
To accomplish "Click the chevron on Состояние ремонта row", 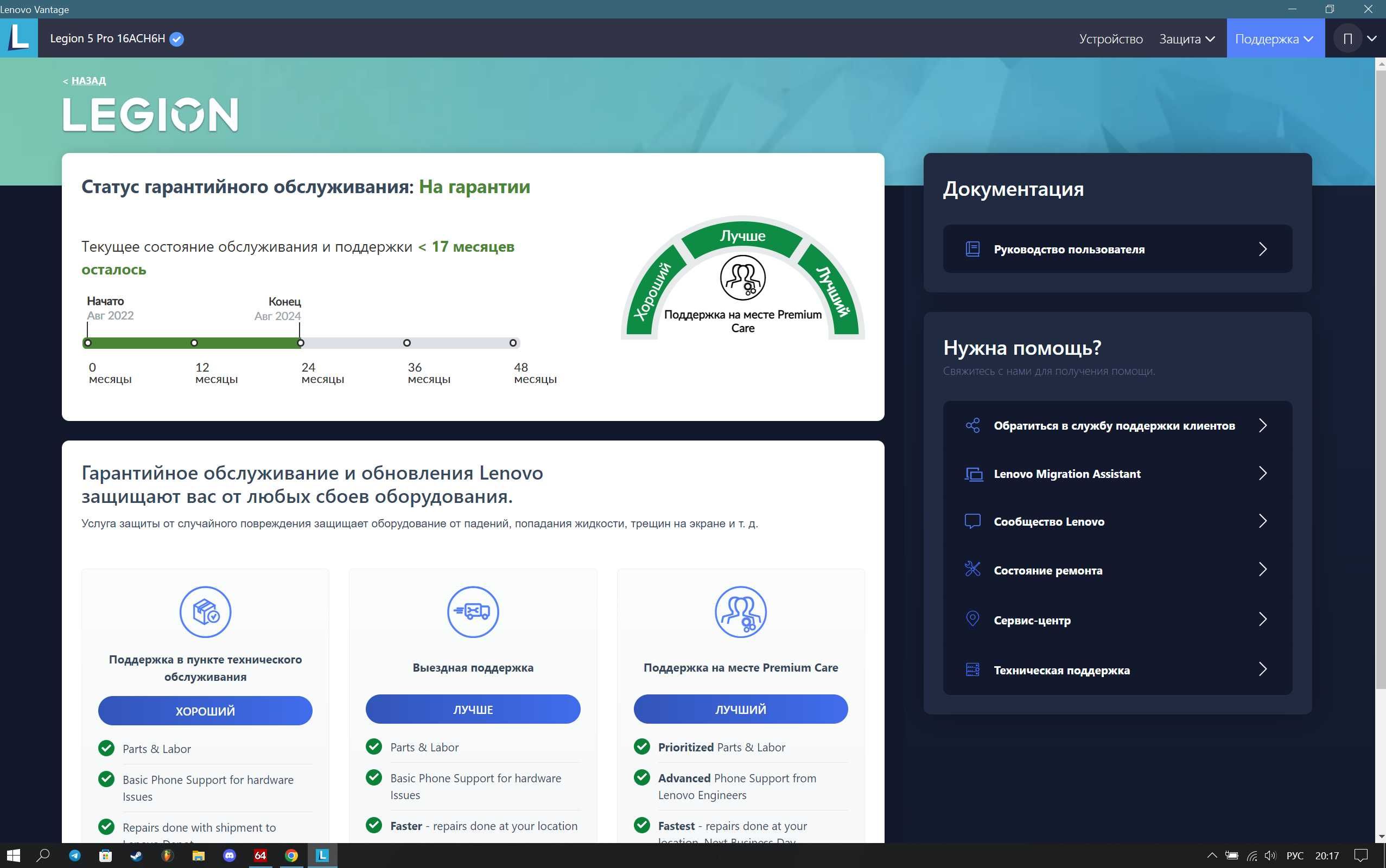I will pyautogui.click(x=1263, y=570).
